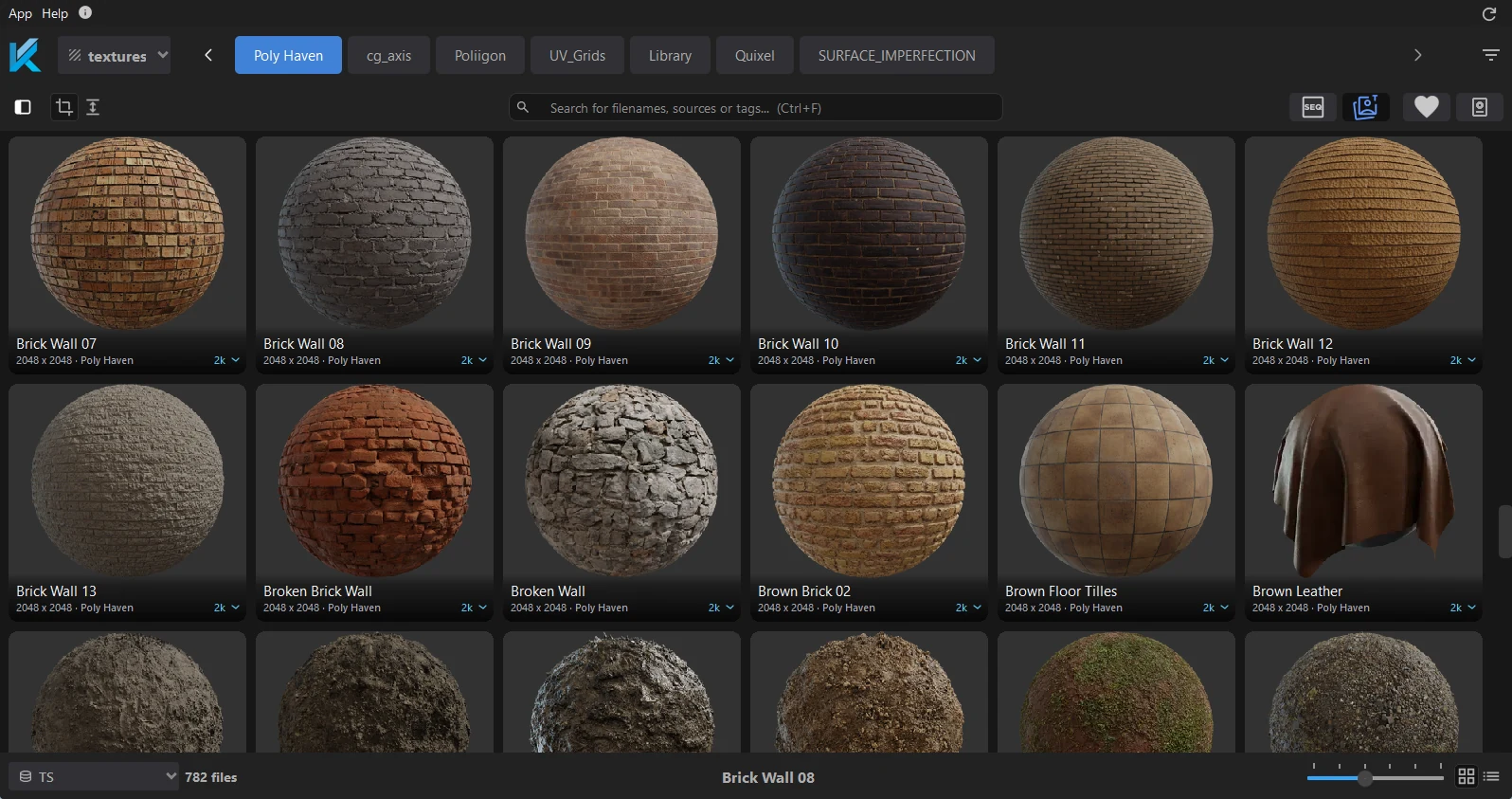Go back with the left chevron arrow
The height and width of the screenshot is (799, 1512).
208,55
